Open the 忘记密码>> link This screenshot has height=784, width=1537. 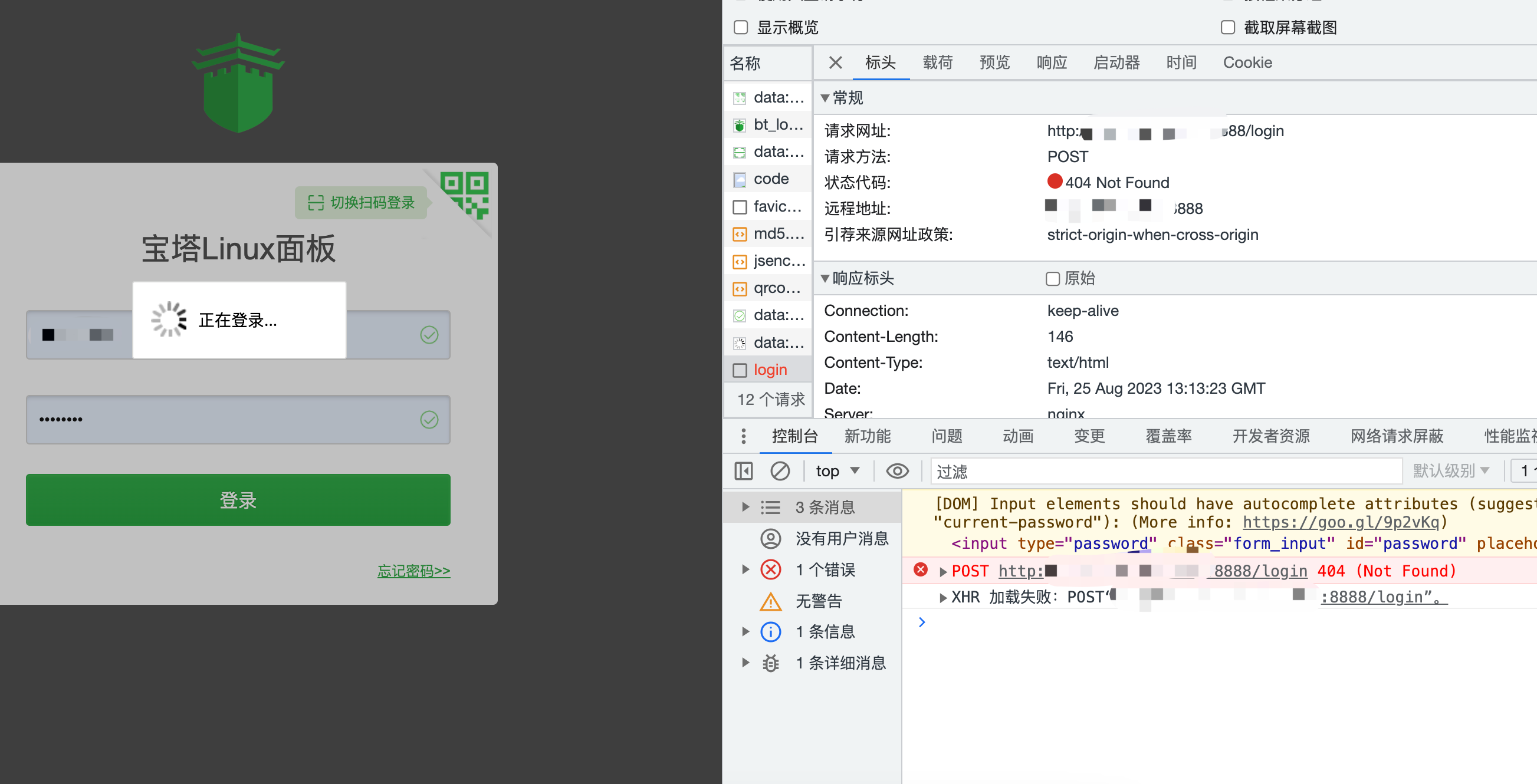point(413,571)
